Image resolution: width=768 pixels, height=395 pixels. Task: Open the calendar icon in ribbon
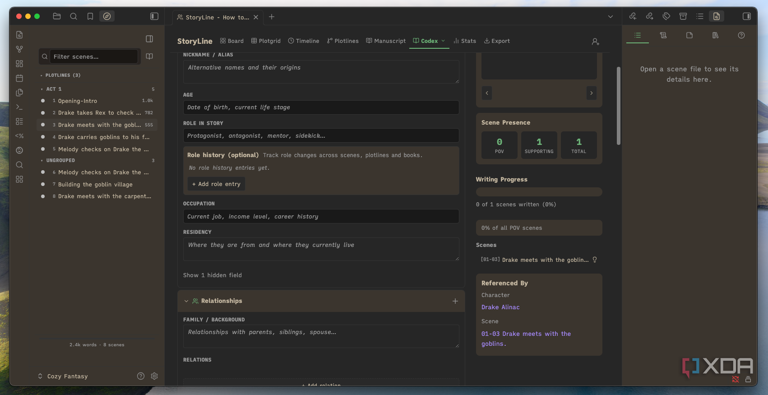pos(19,78)
